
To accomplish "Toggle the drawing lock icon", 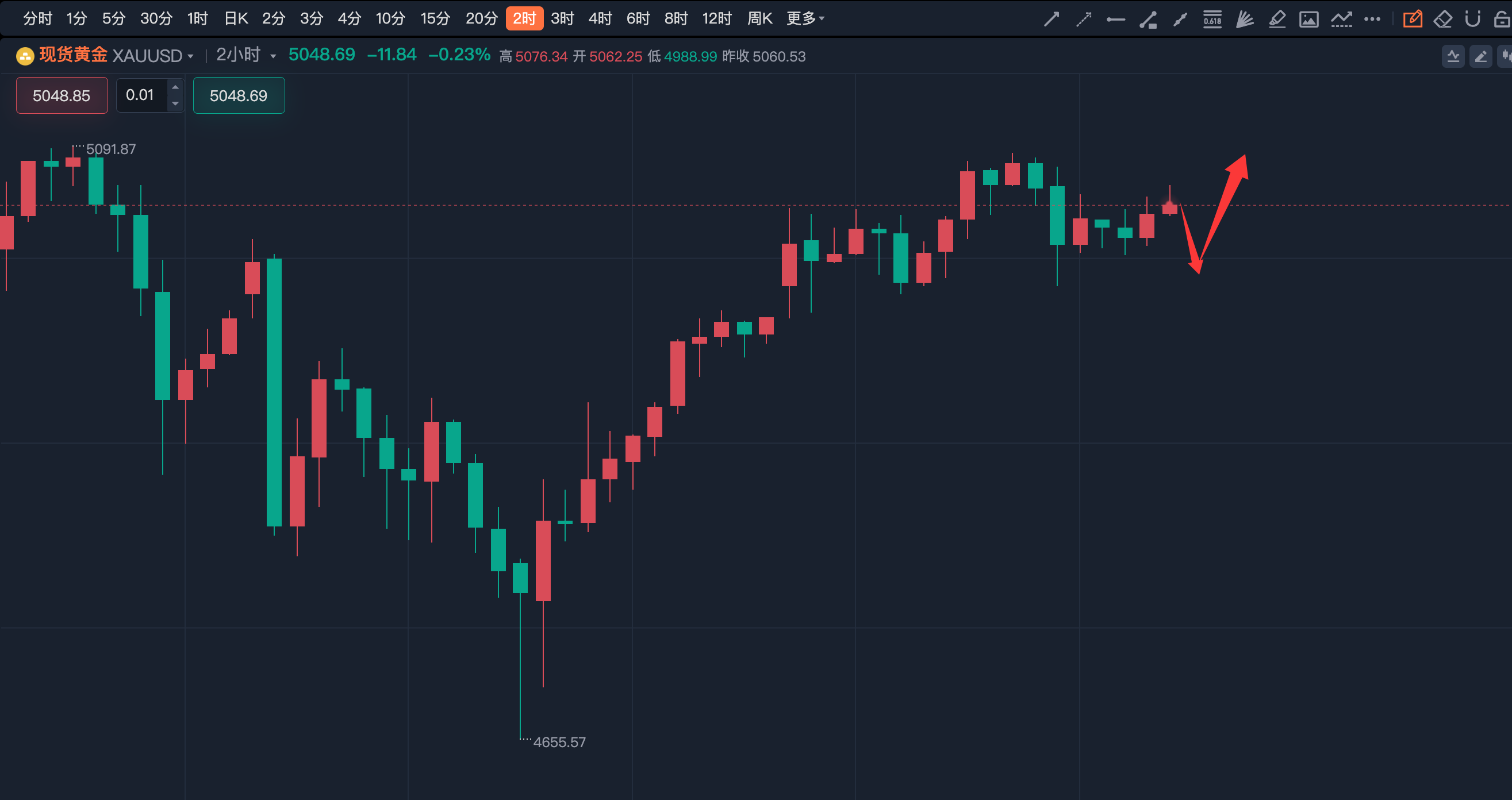I will coord(1502,20).
